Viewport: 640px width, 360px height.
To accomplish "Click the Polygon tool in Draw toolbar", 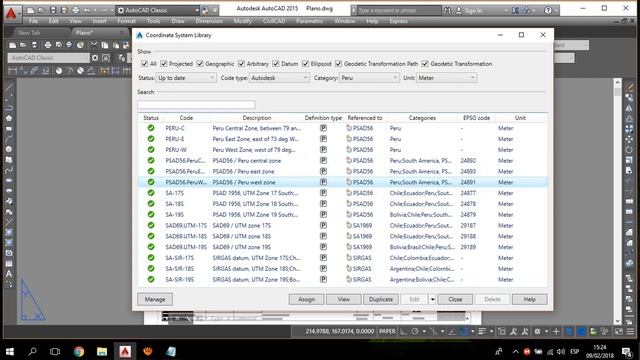I will pos(9,118).
